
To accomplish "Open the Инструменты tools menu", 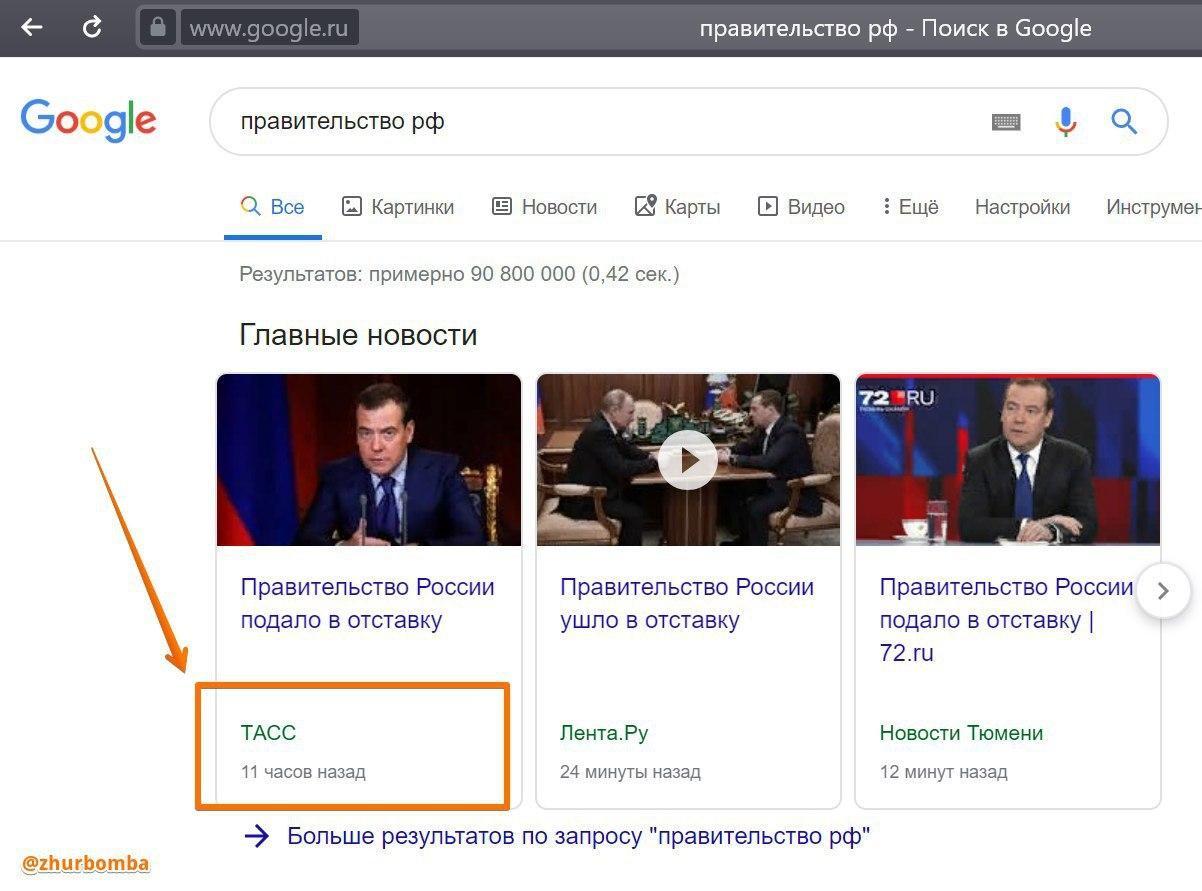I will (x=1154, y=207).
